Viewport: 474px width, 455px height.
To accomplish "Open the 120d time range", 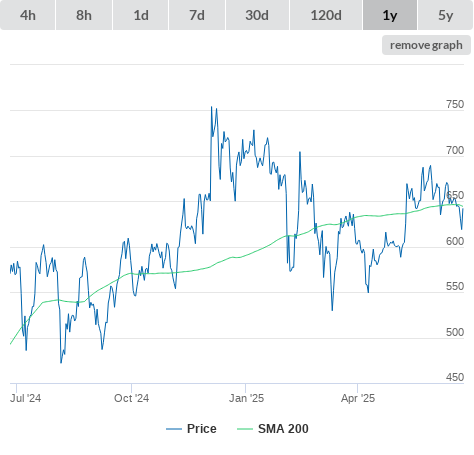I will pos(326,15).
